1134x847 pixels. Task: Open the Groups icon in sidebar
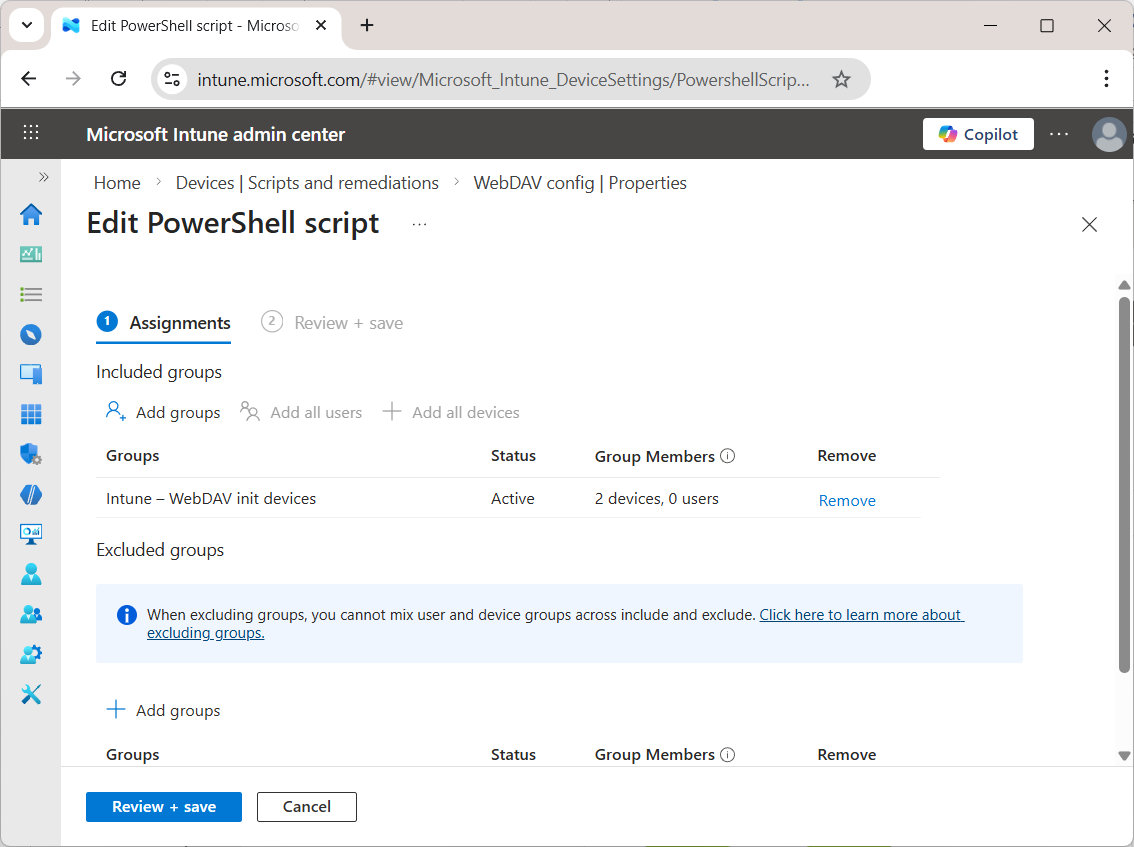click(x=30, y=614)
